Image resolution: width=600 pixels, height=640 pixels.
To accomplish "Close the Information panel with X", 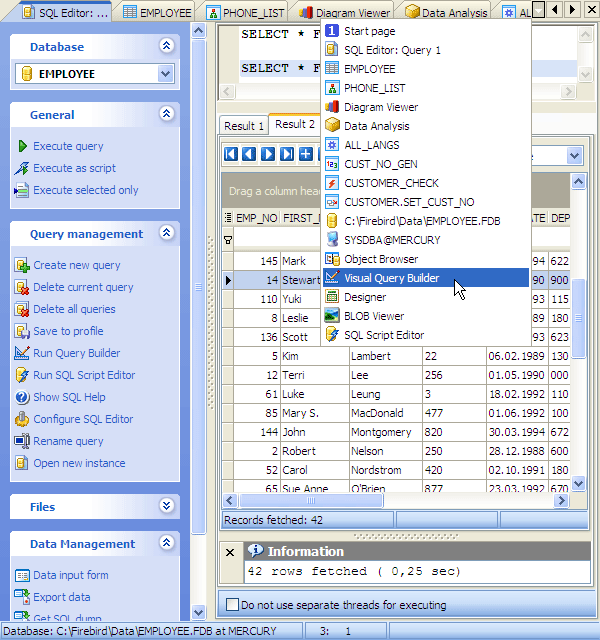I will (x=230, y=552).
